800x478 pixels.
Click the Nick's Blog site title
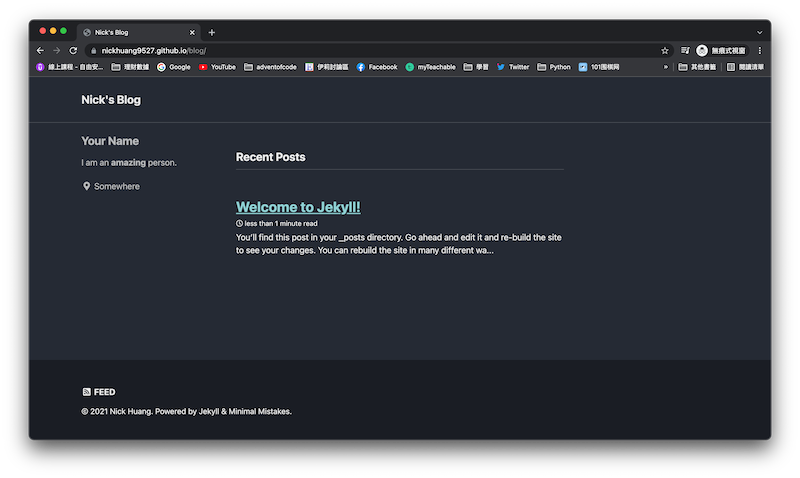(x=111, y=100)
